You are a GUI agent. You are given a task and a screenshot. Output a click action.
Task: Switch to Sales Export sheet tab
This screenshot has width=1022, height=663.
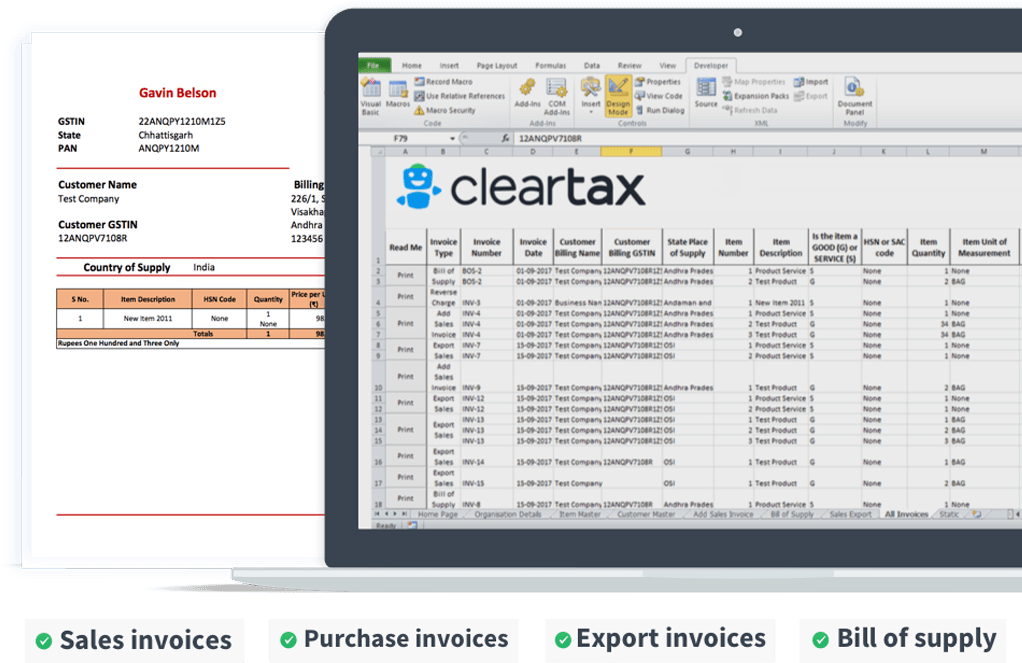[851, 514]
